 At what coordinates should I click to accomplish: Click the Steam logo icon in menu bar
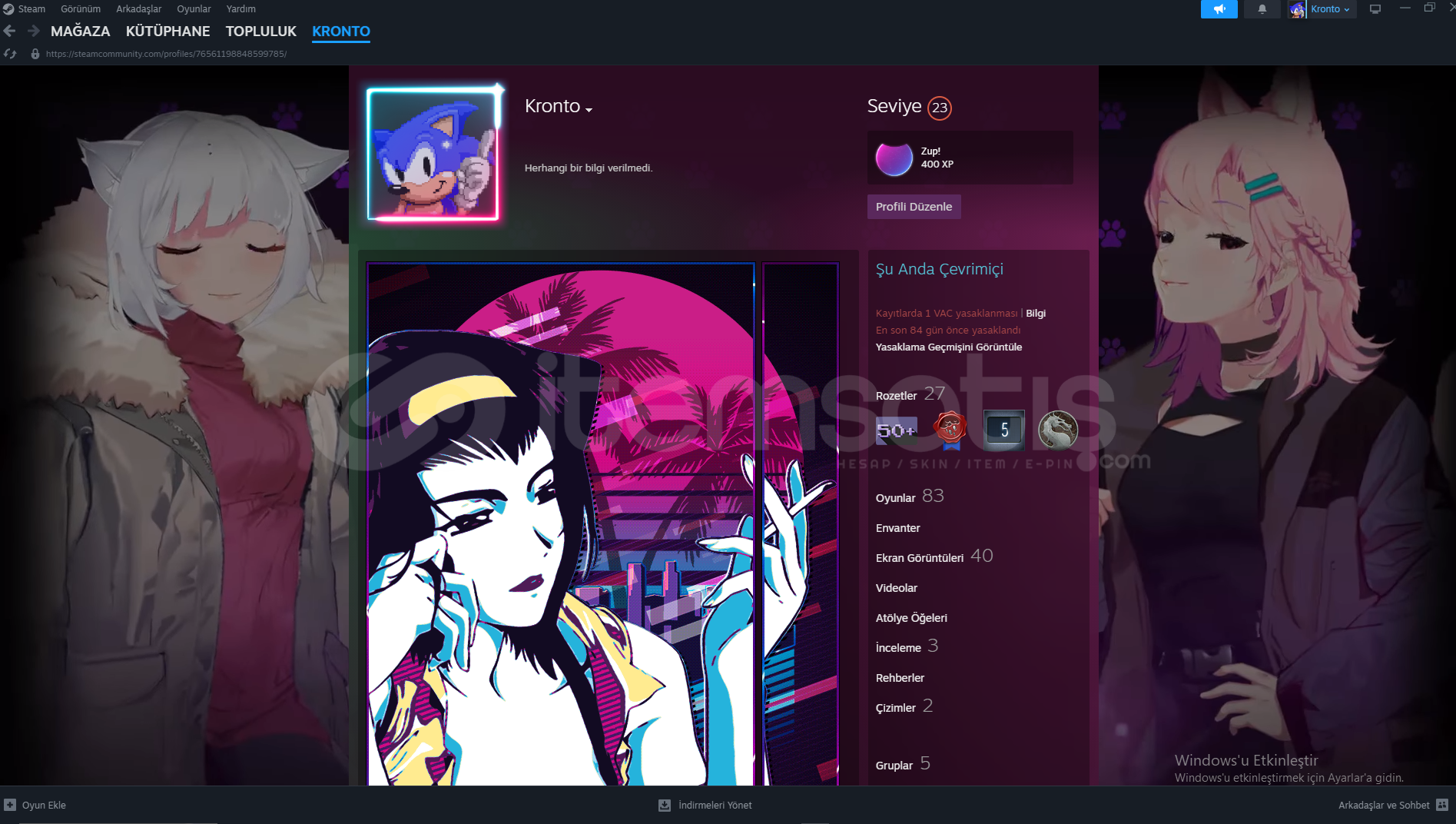pos(8,9)
